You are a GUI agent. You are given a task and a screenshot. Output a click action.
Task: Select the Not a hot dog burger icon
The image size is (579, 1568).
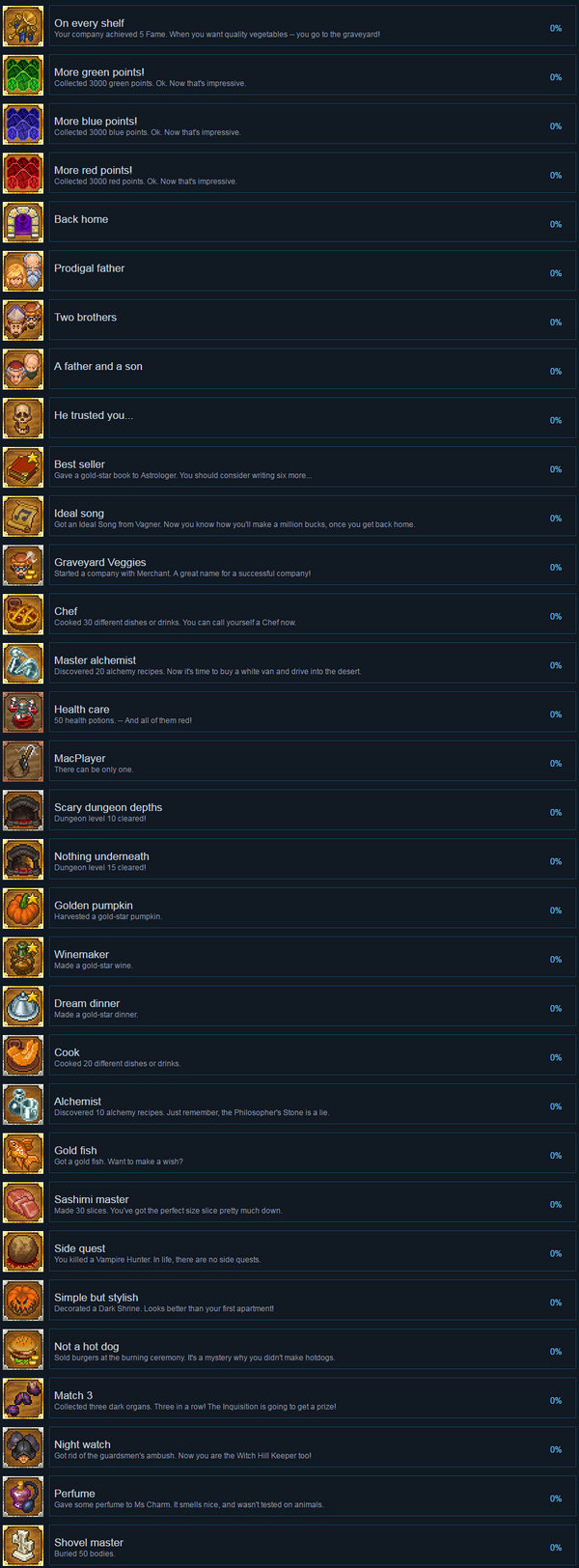[x=23, y=1351]
